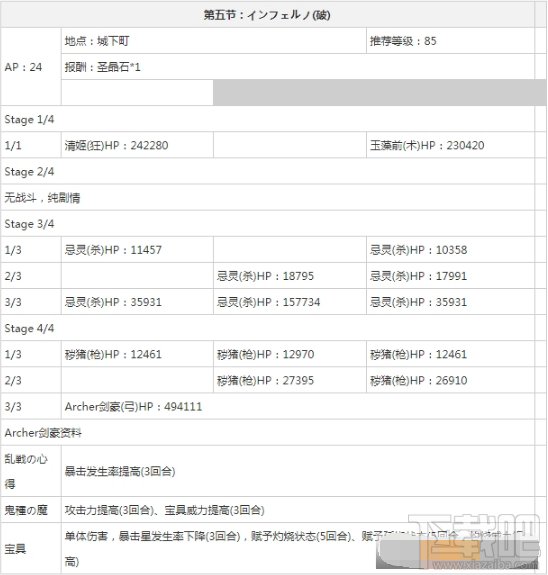
Task: Click 报酬：圣晶石*1 cell
Action: point(297,67)
